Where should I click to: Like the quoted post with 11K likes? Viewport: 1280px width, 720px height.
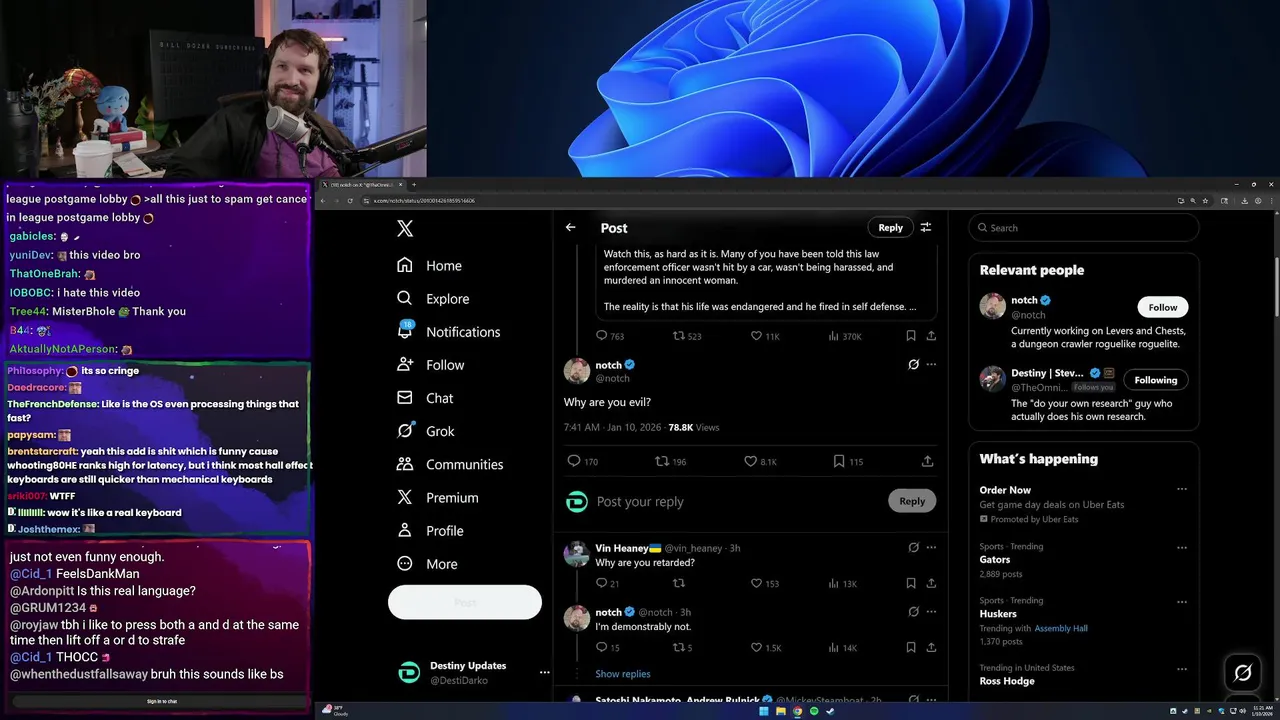[x=765, y=336]
